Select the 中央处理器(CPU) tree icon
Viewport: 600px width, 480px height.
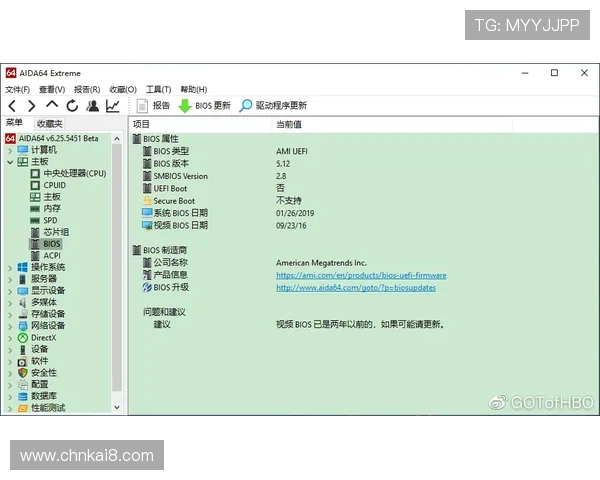pyautogui.click(x=35, y=174)
